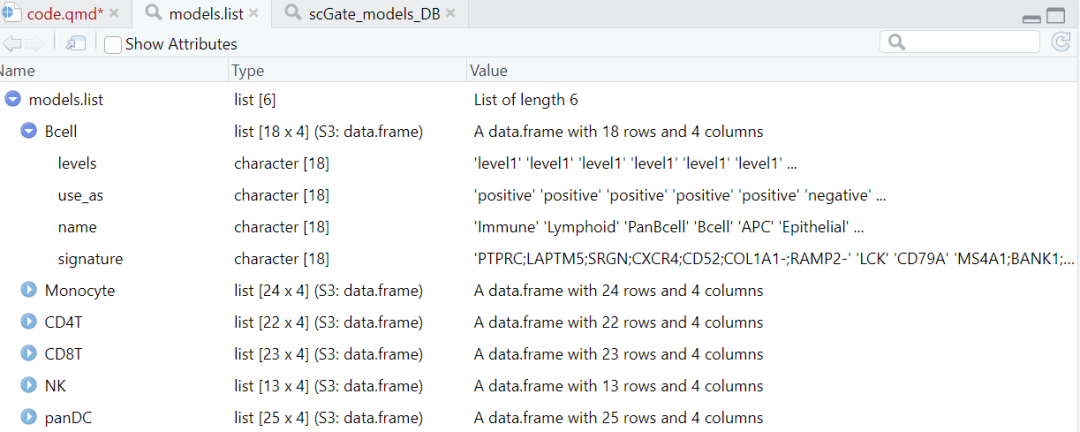Expand the panDC data frame
The width and height of the screenshot is (1080, 432).
pos(28,418)
